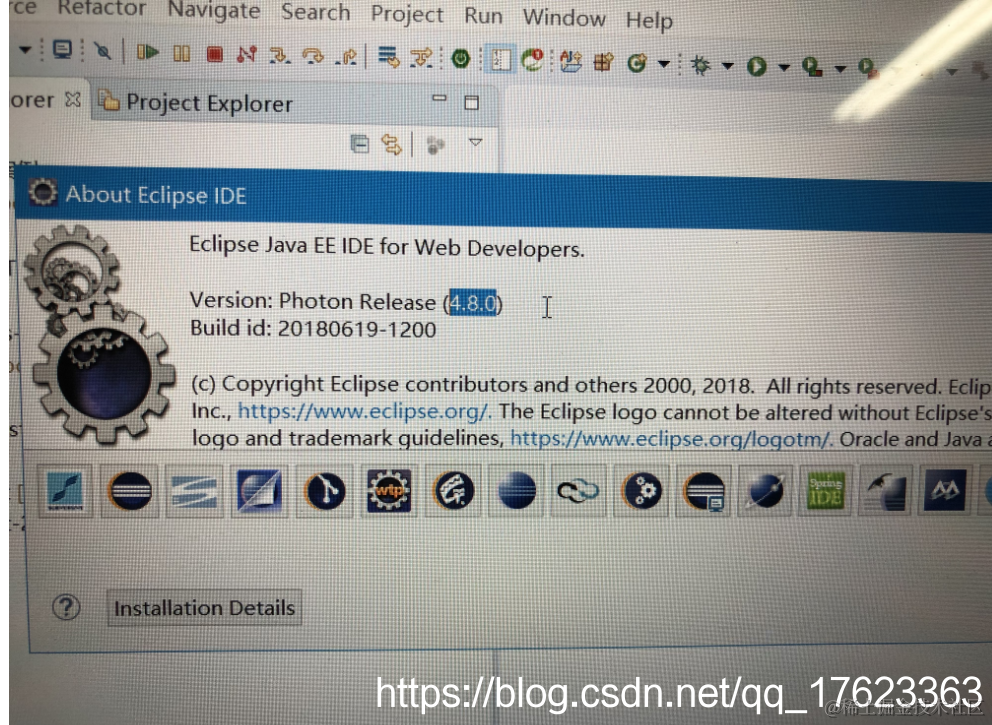The height and width of the screenshot is (725, 992).
Task: Toggle the highlighted document toolbar button
Action: [x=500, y=59]
